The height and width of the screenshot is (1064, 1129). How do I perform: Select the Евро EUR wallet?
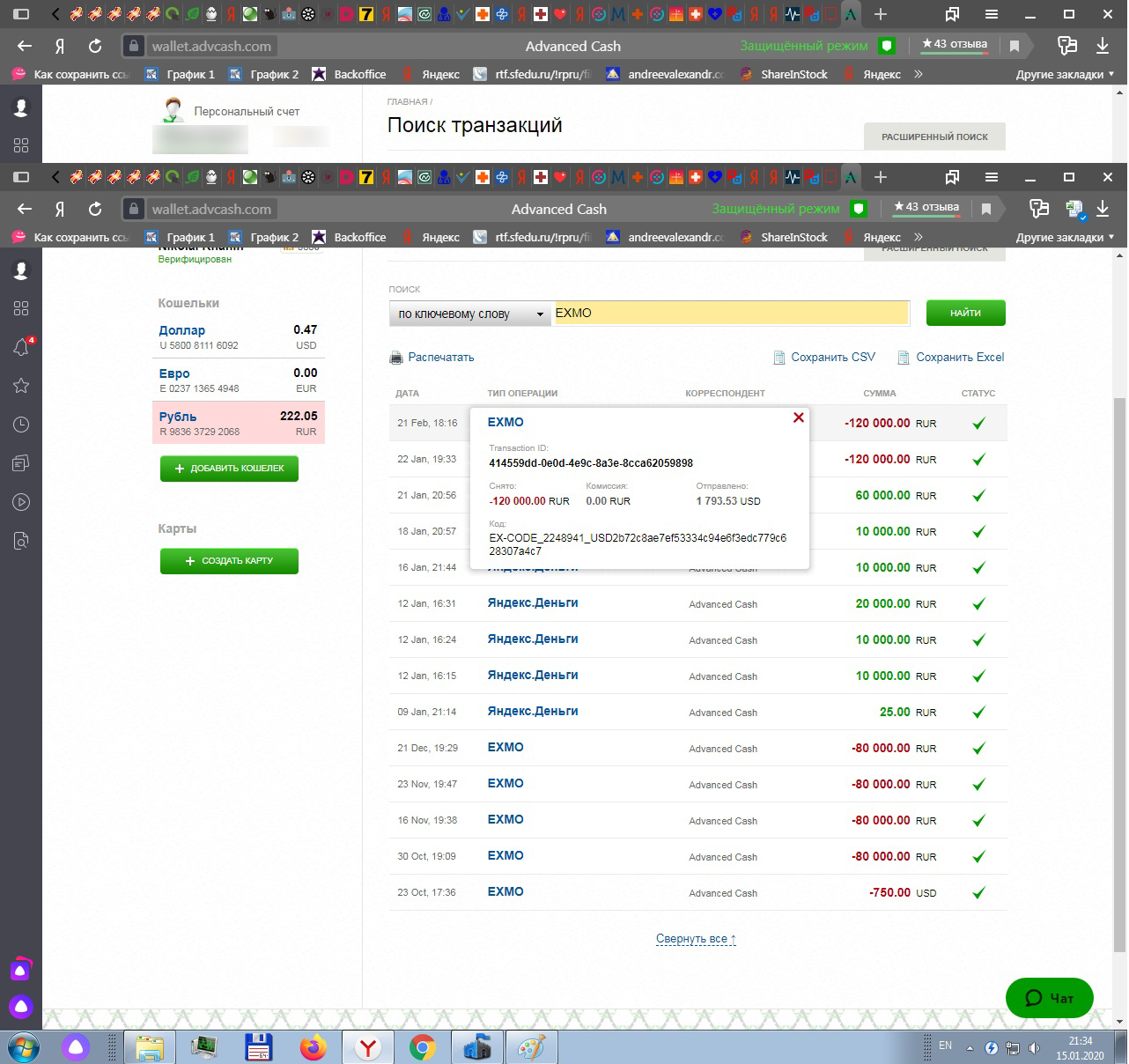[x=239, y=380]
